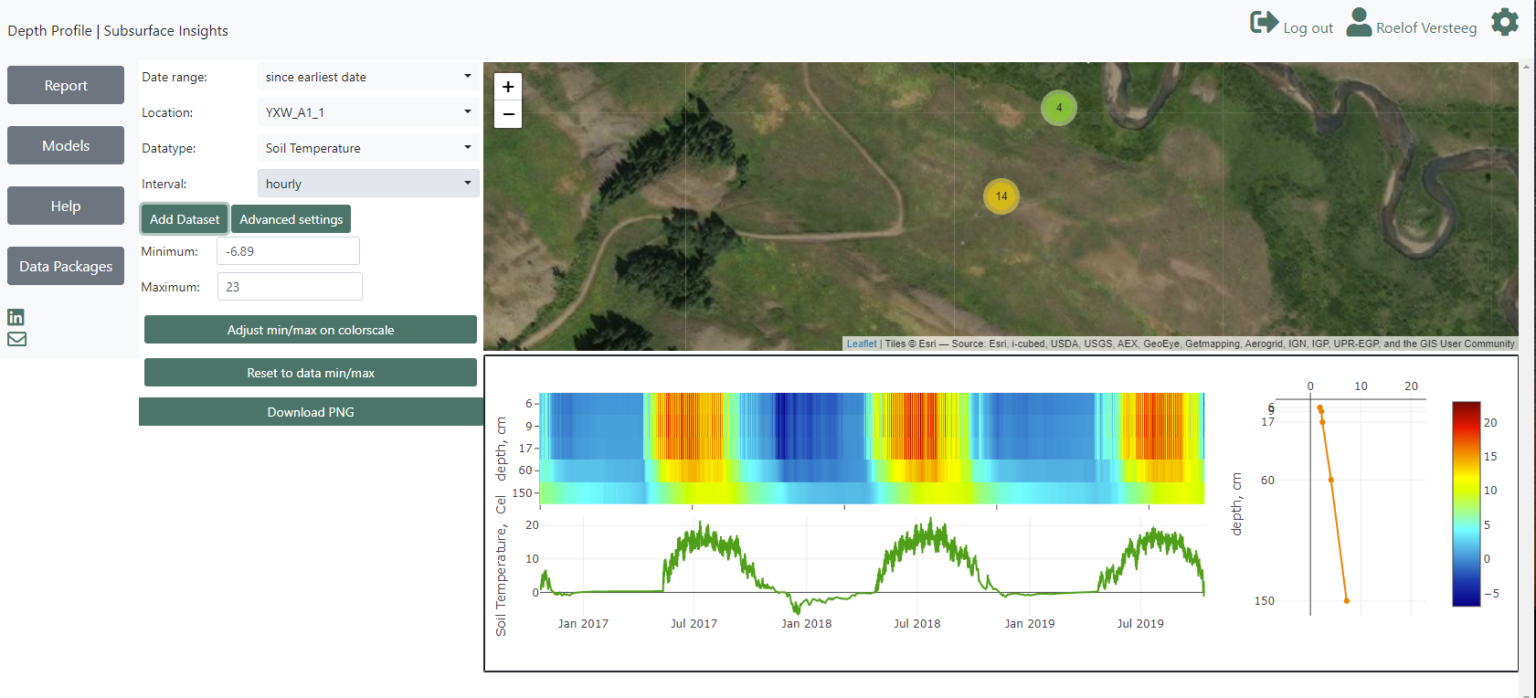Open the Models section
1536x698 pixels.
click(x=65, y=145)
